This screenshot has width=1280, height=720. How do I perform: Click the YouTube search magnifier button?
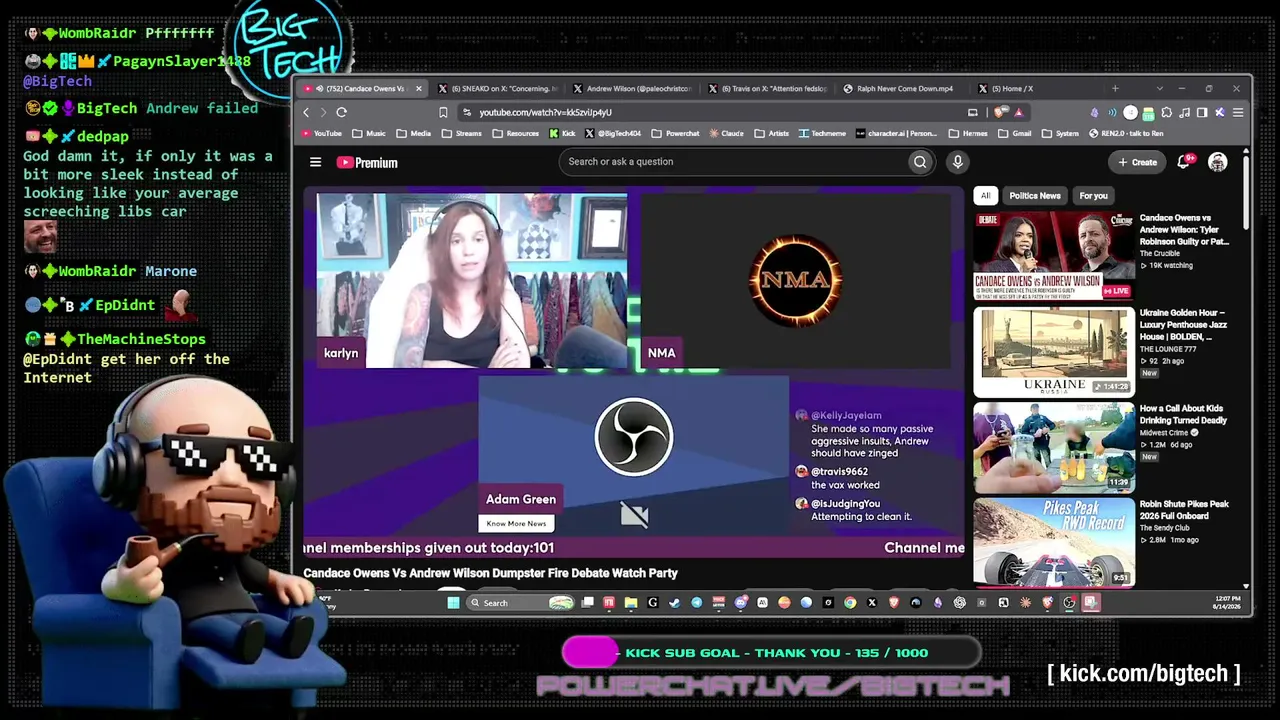[920, 162]
